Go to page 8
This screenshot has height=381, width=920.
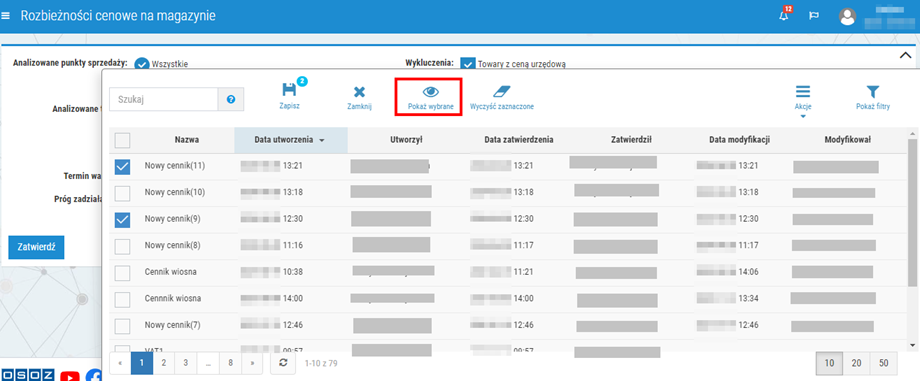coord(231,363)
